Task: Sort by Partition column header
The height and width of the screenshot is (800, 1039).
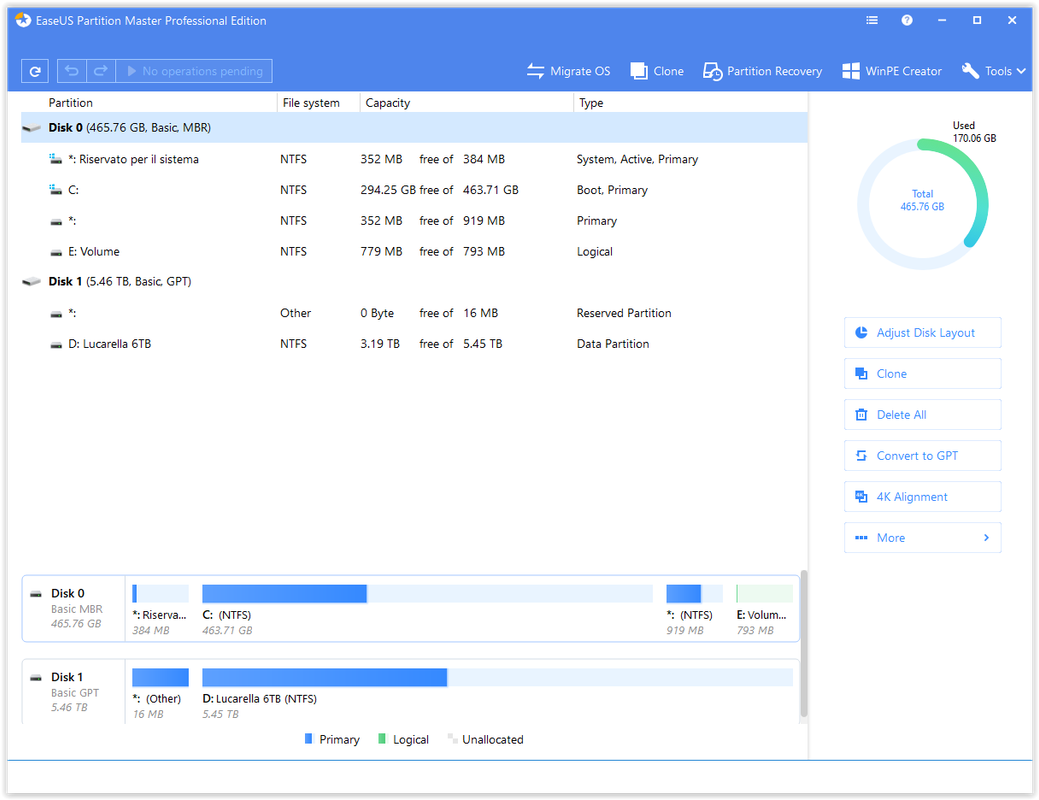Action: (x=70, y=103)
